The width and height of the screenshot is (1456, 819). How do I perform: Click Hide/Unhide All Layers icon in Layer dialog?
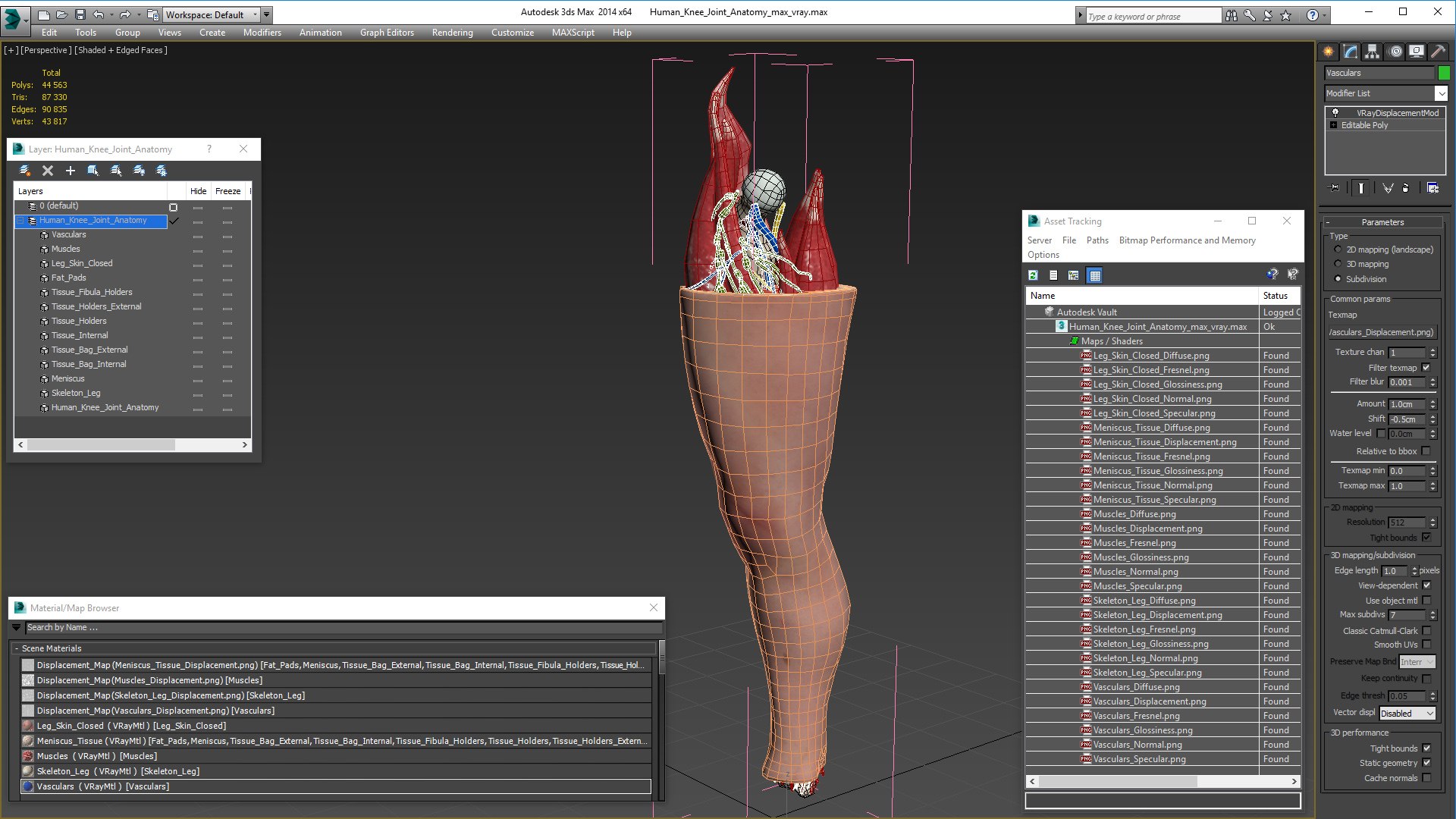[x=139, y=171]
